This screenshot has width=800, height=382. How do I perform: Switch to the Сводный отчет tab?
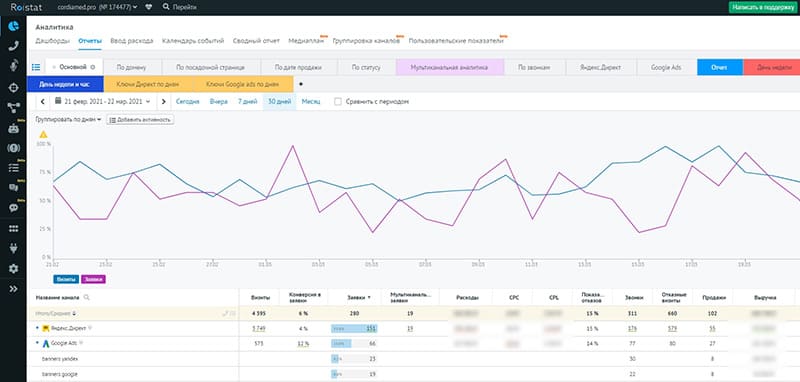coord(256,41)
